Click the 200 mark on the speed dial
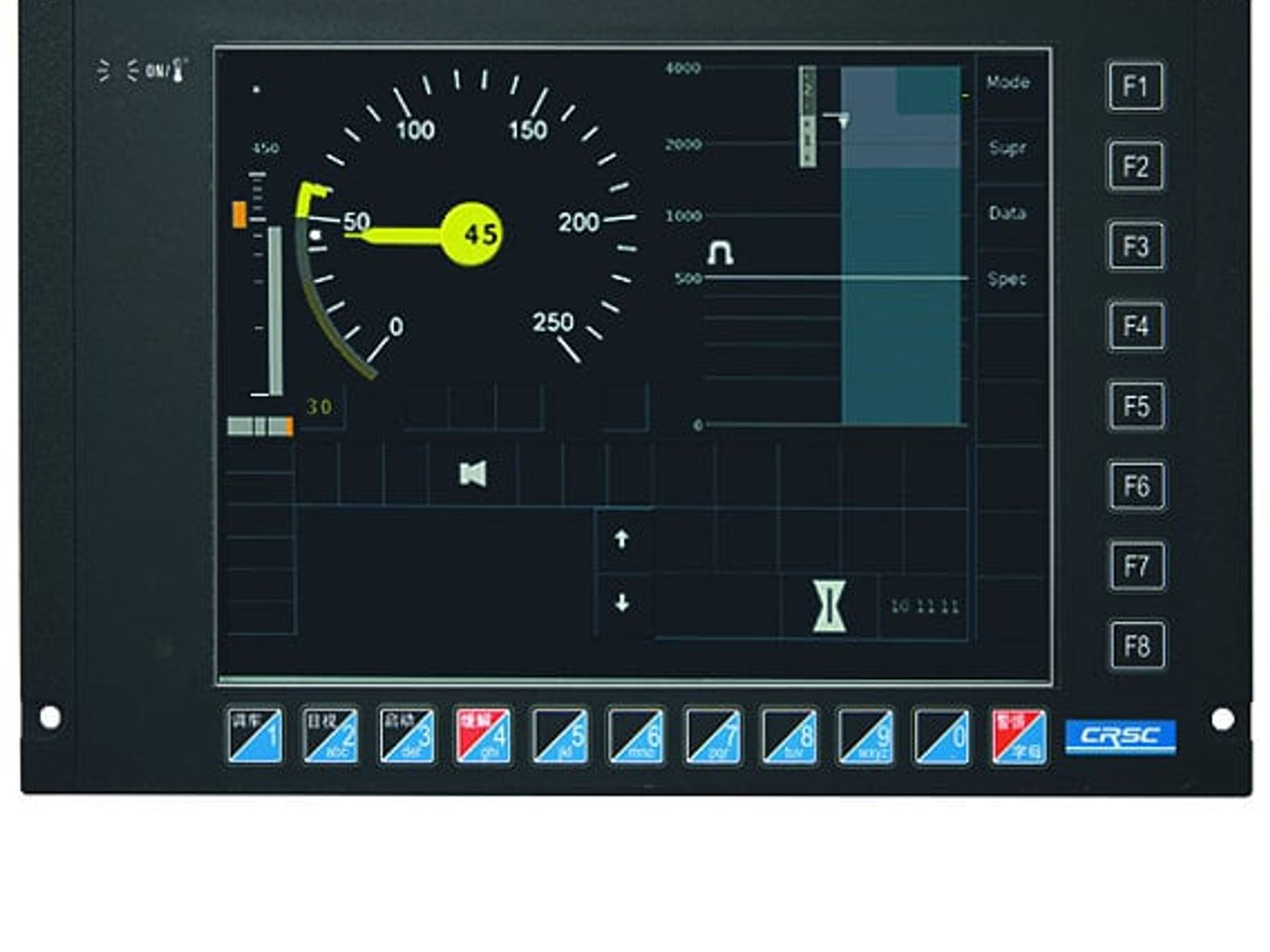This screenshot has width=1270, height=952. [x=578, y=223]
